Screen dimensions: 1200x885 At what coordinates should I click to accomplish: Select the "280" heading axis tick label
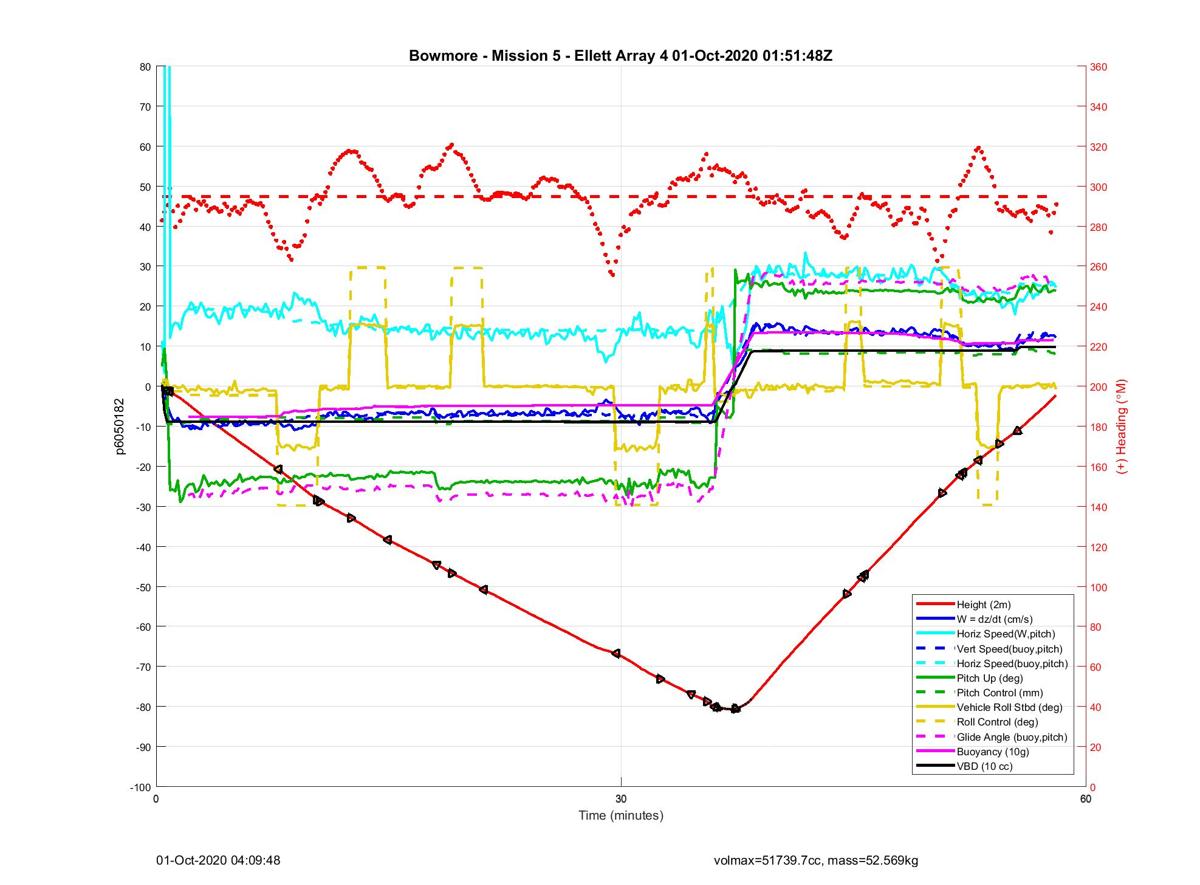point(1098,227)
